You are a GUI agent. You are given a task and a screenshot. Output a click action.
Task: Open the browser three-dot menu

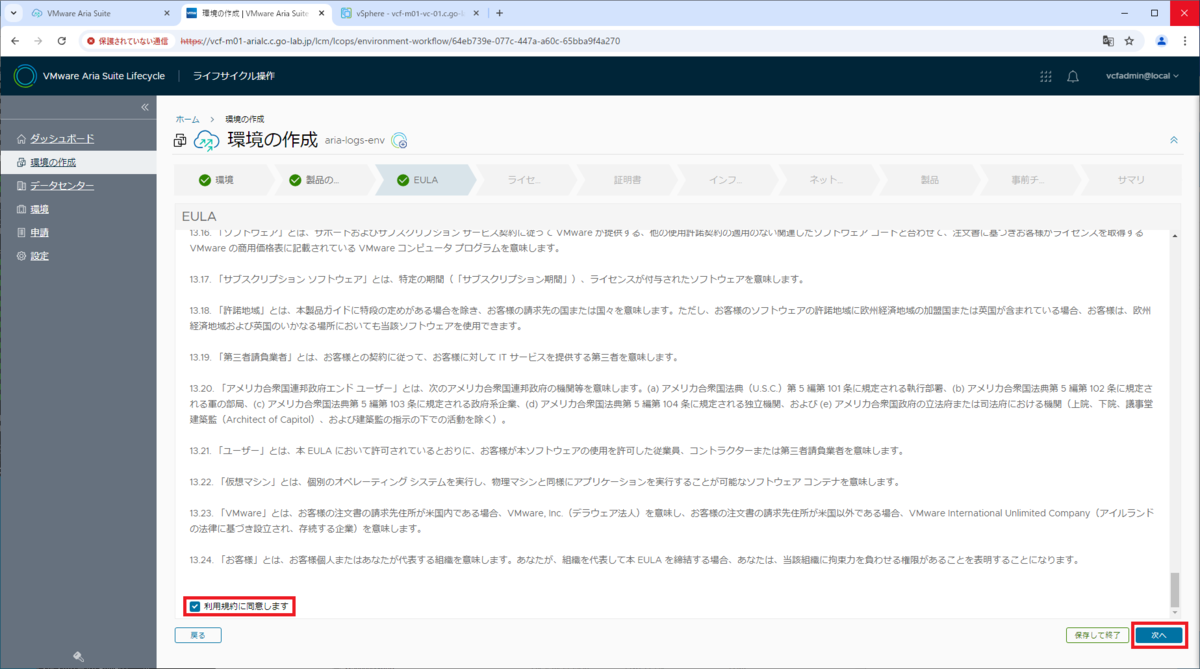click(x=1184, y=41)
